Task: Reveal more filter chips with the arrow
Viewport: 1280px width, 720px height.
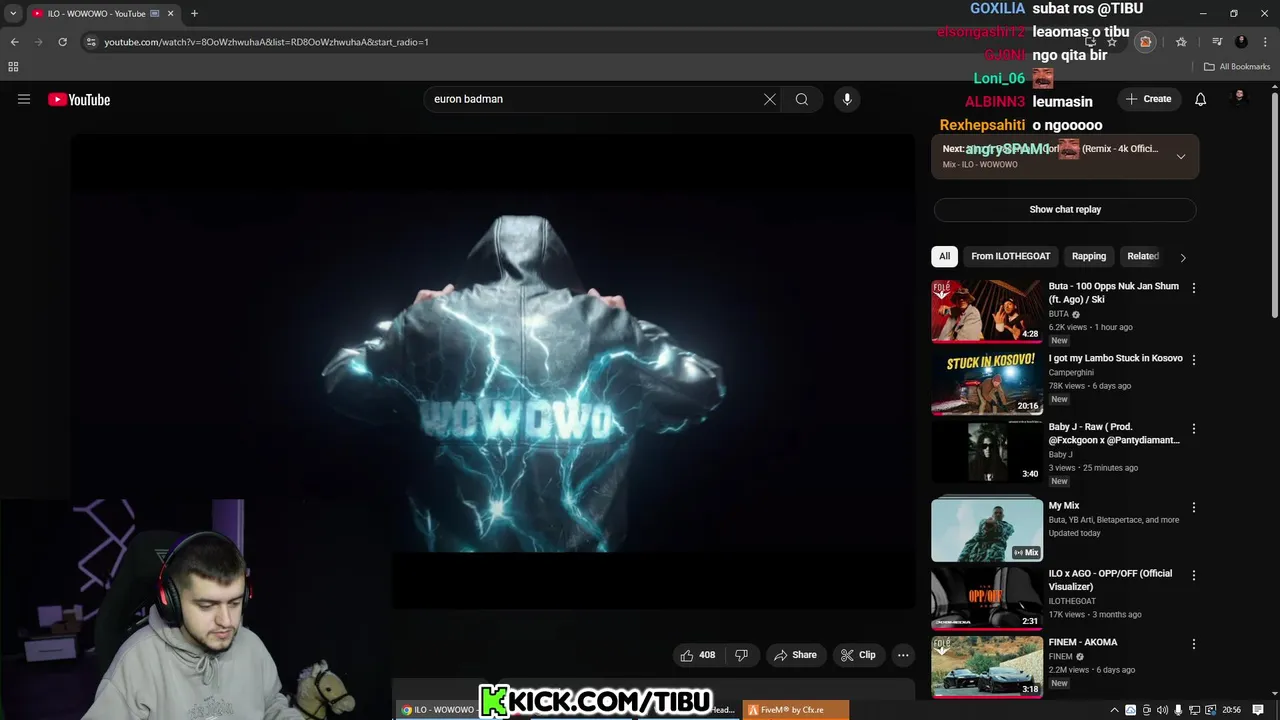Action: [x=1183, y=257]
